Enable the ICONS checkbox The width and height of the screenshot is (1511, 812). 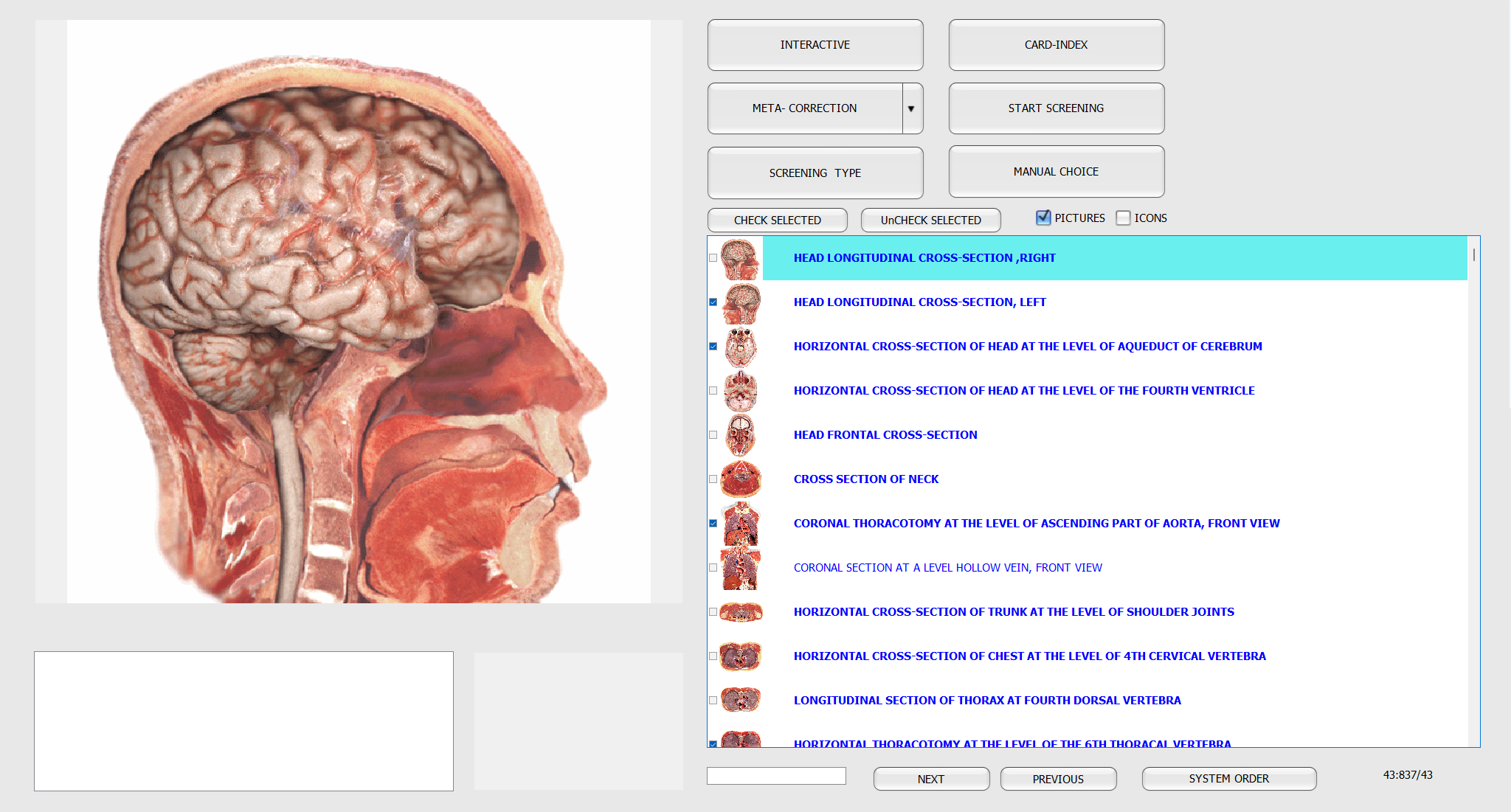coord(1123,218)
